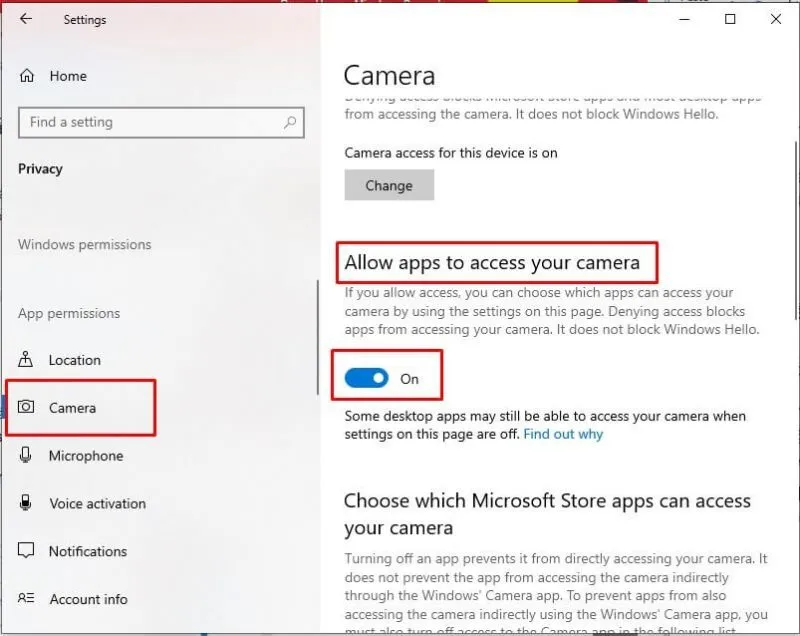Click the sidebar vertical scrollbar
This screenshot has width=800, height=636.
[x=317, y=337]
